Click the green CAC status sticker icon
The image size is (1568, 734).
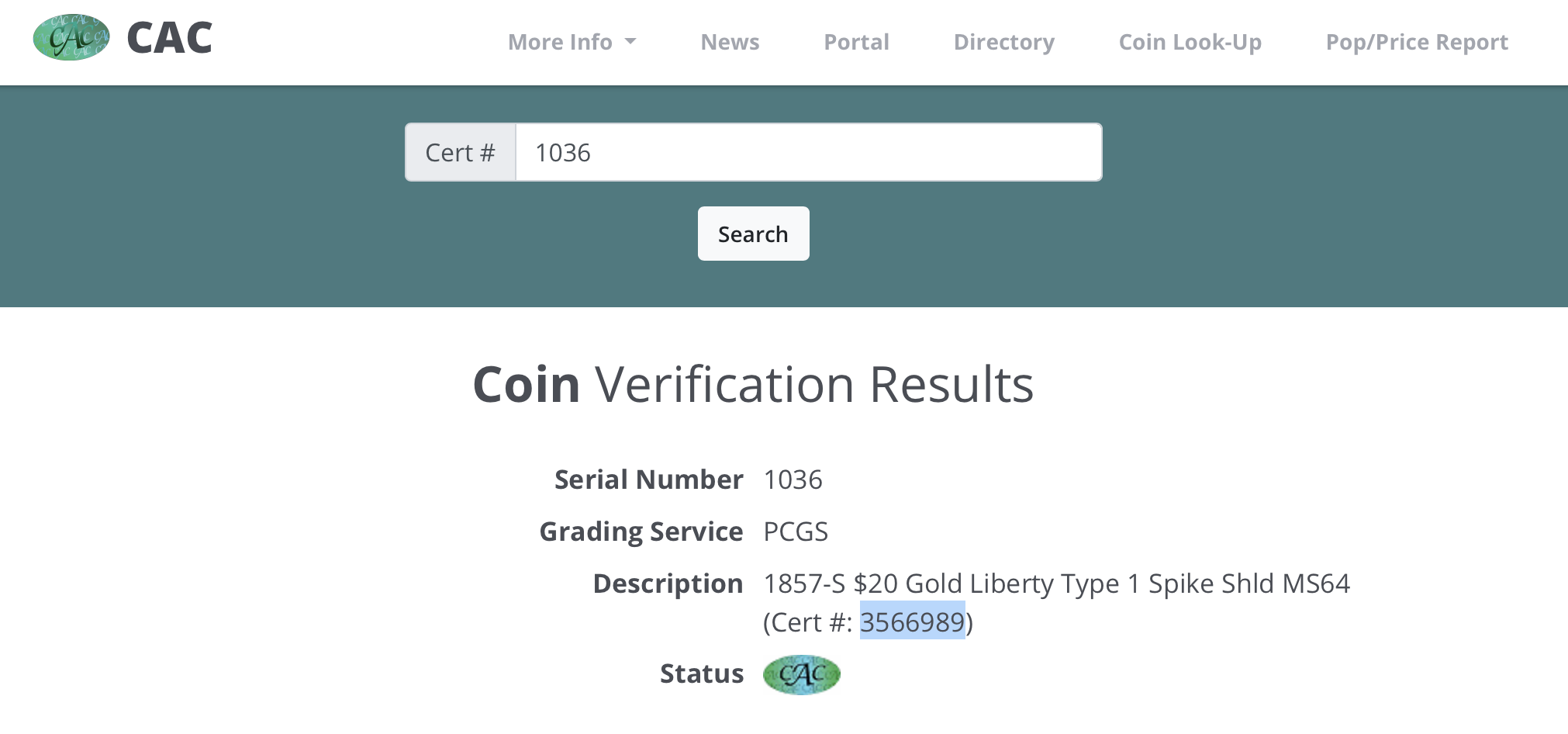pos(802,674)
